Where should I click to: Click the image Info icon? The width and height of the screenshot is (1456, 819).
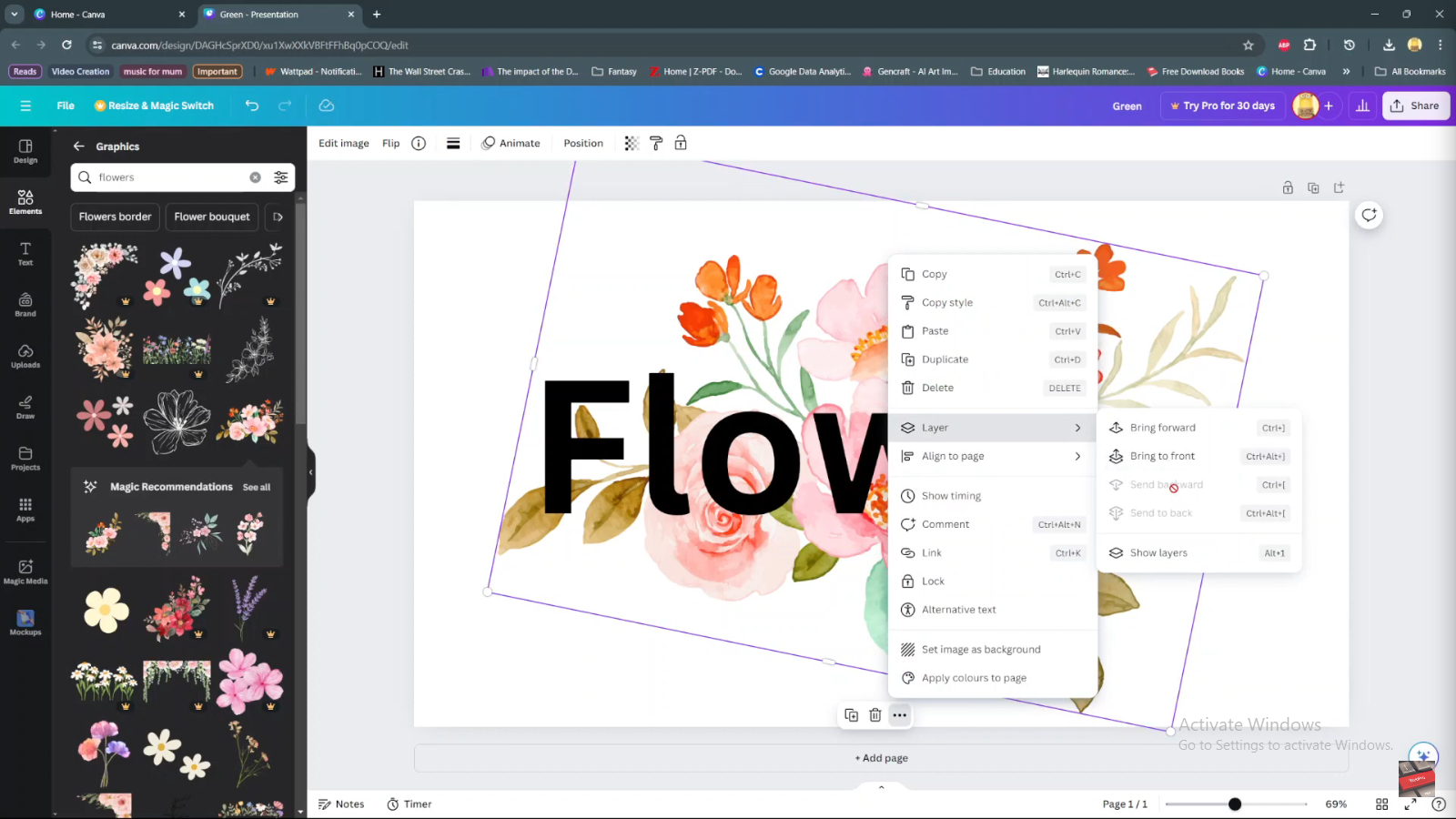(419, 143)
